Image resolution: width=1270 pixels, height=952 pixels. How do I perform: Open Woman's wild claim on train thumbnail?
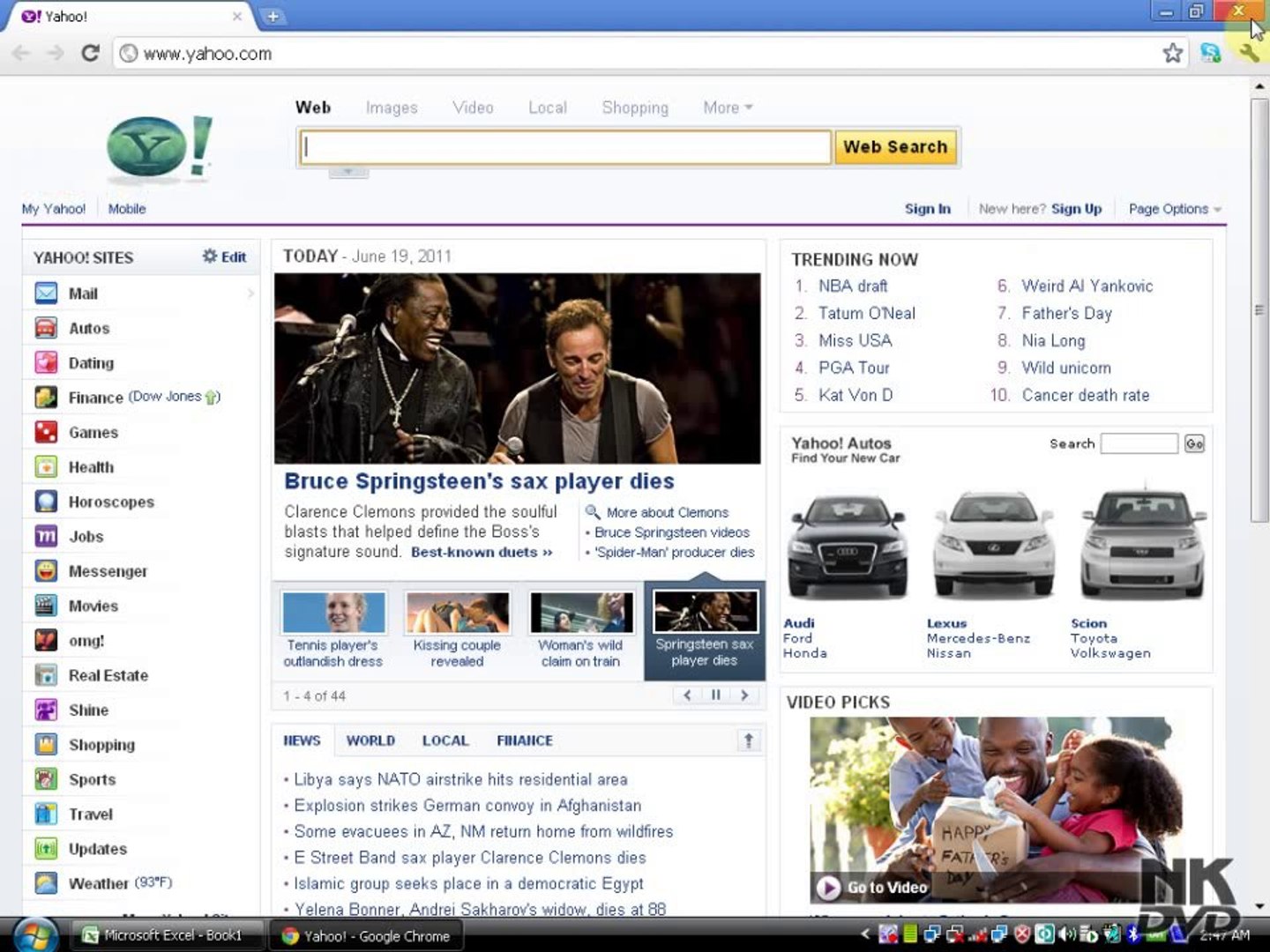pyautogui.click(x=580, y=612)
